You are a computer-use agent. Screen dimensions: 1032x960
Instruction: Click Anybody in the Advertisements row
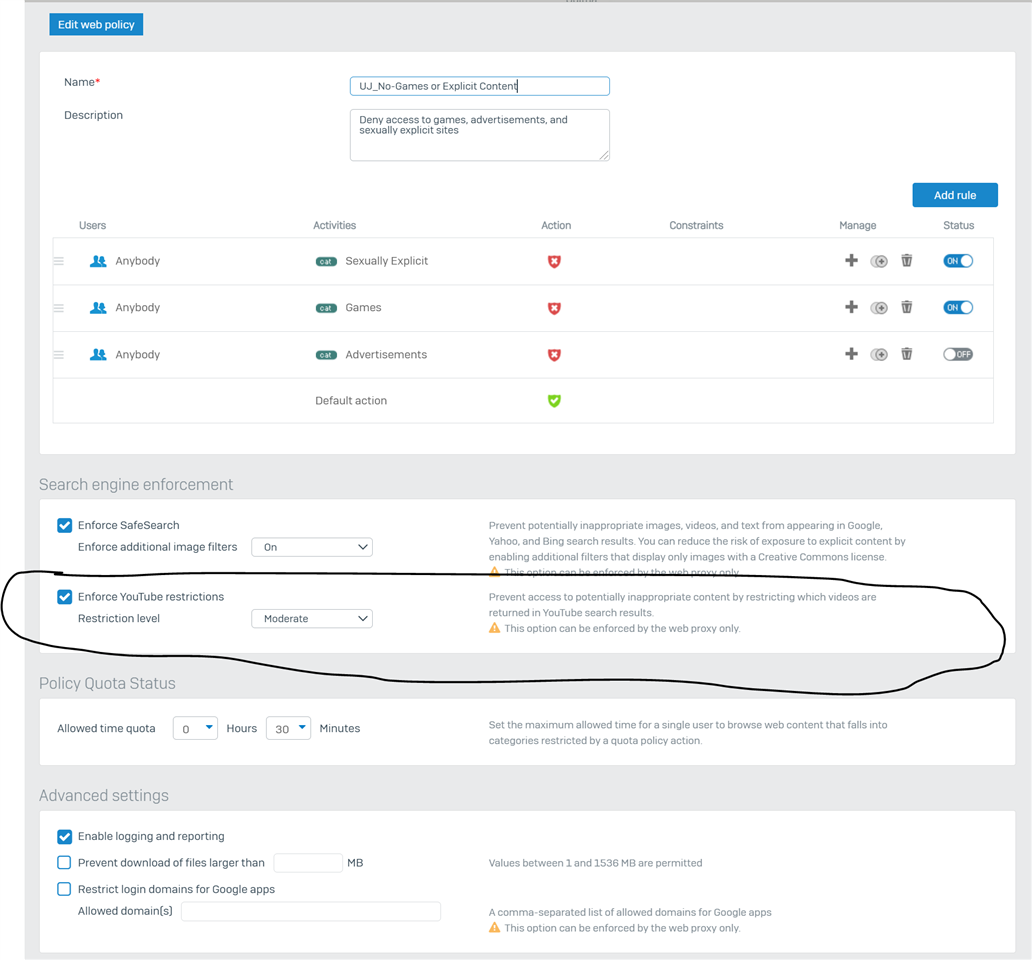(x=138, y=354)
